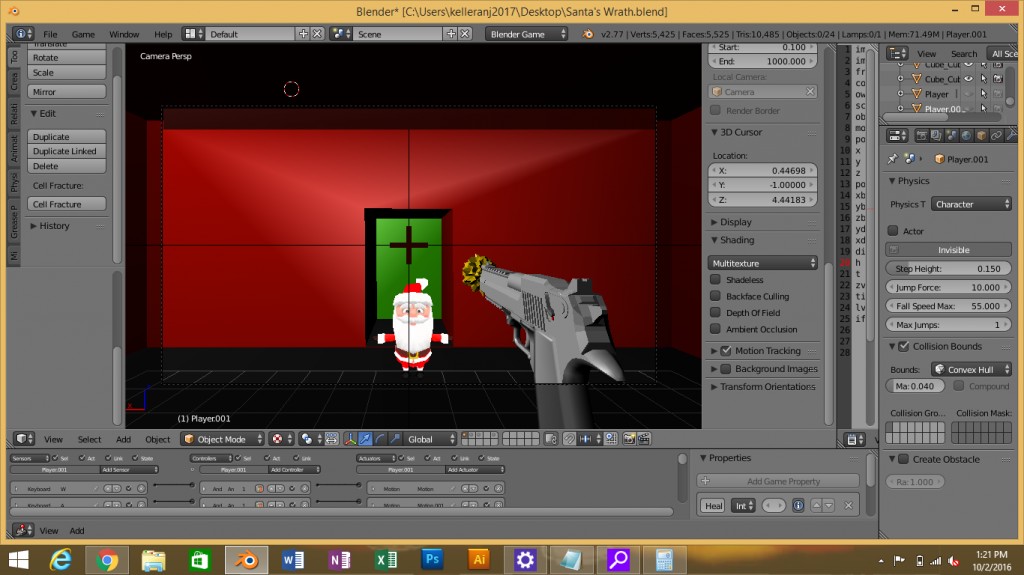Click the Cell Fracture button
The image size is (1024, 575).
click(66, 204)
